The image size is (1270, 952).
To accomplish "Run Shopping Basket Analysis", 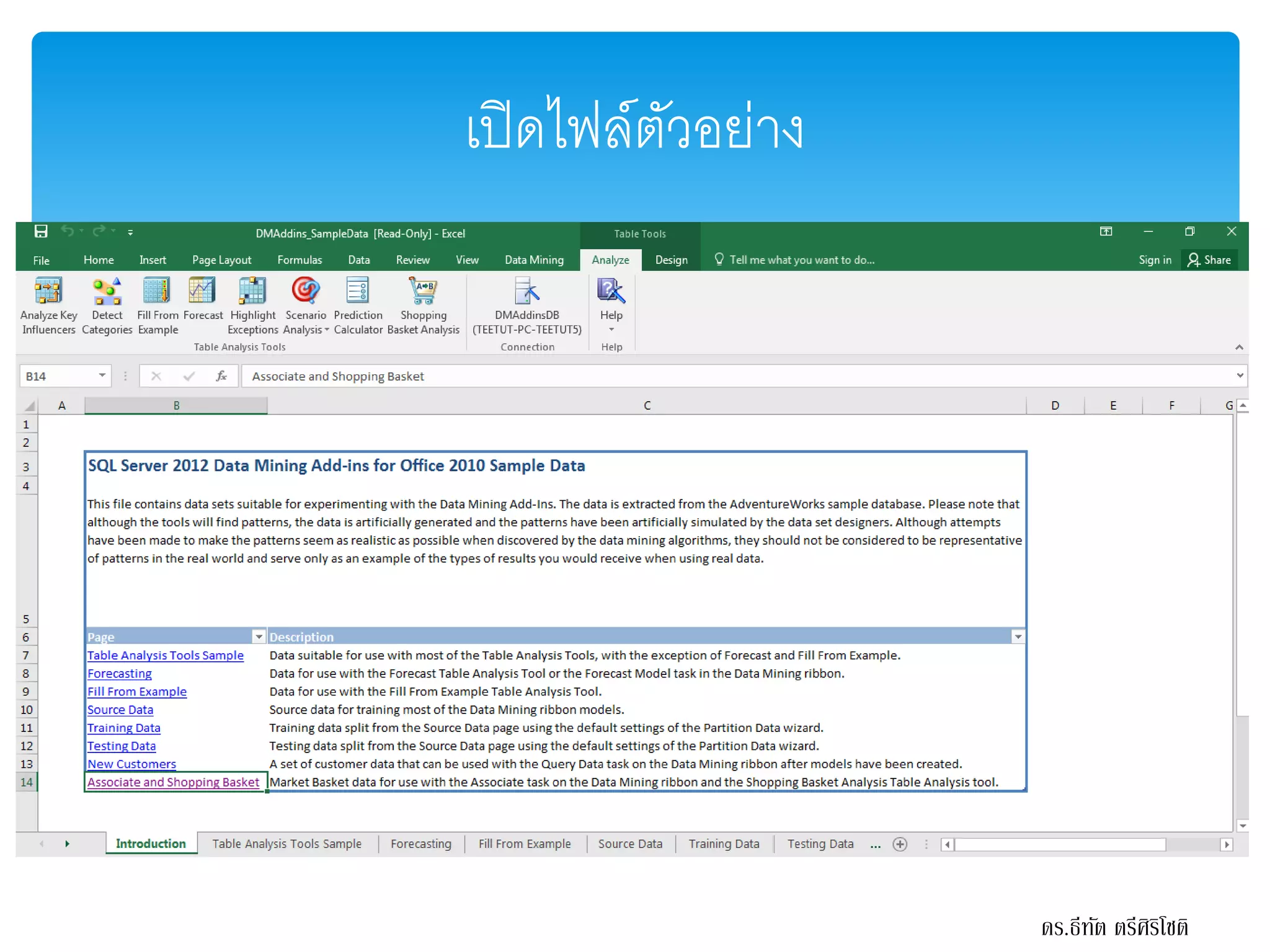I will [x=423, y=291].
